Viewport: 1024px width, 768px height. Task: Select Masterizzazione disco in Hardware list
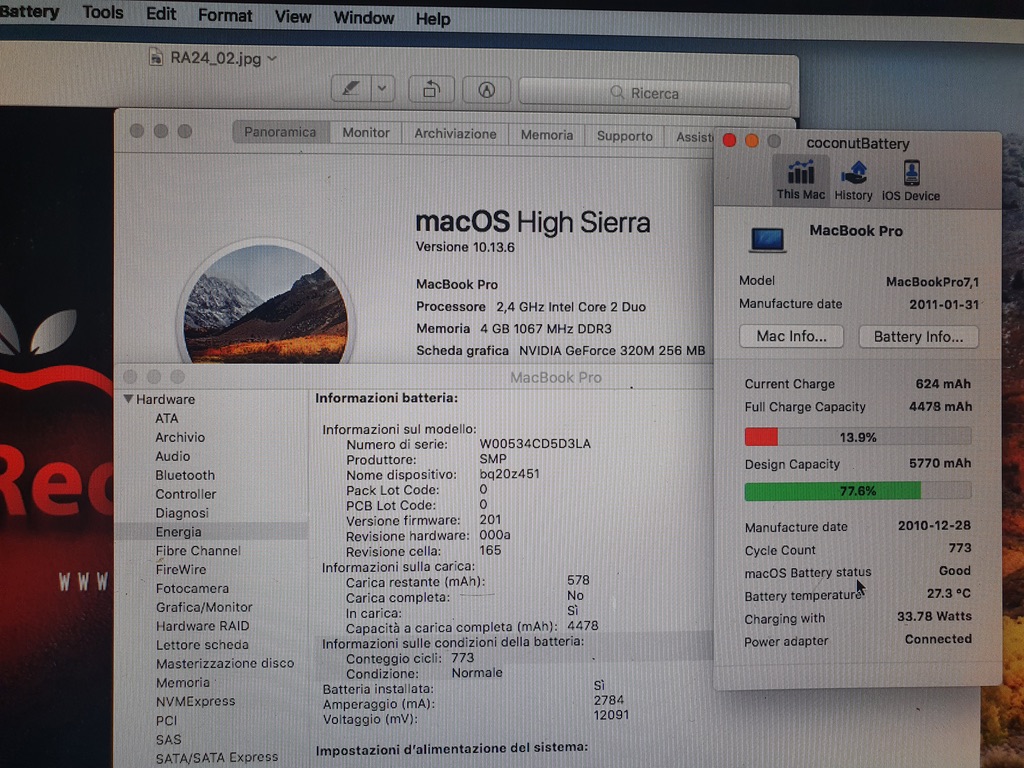tap(225, 663)
